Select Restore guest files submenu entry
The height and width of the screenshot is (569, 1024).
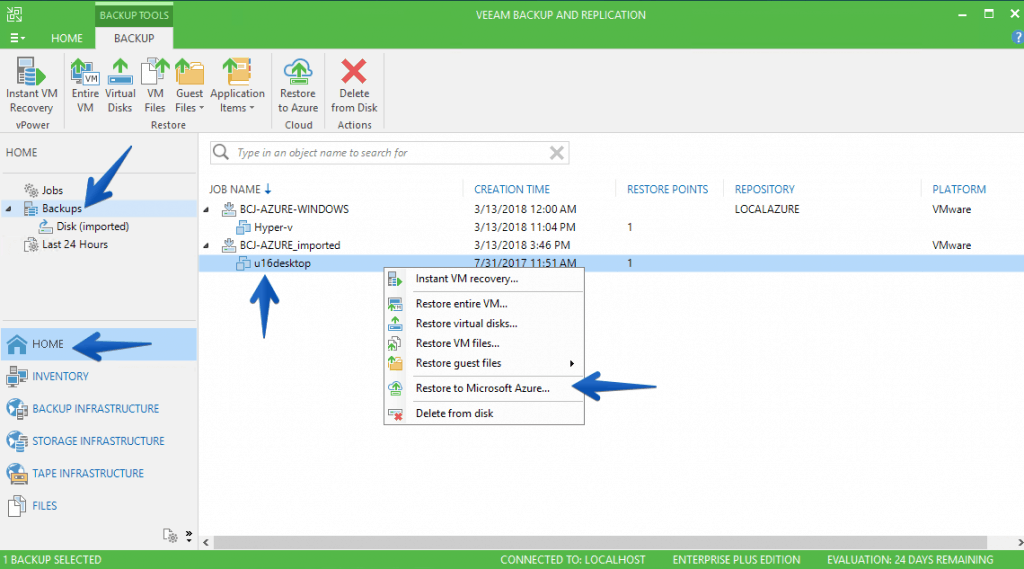coord(458,363)
